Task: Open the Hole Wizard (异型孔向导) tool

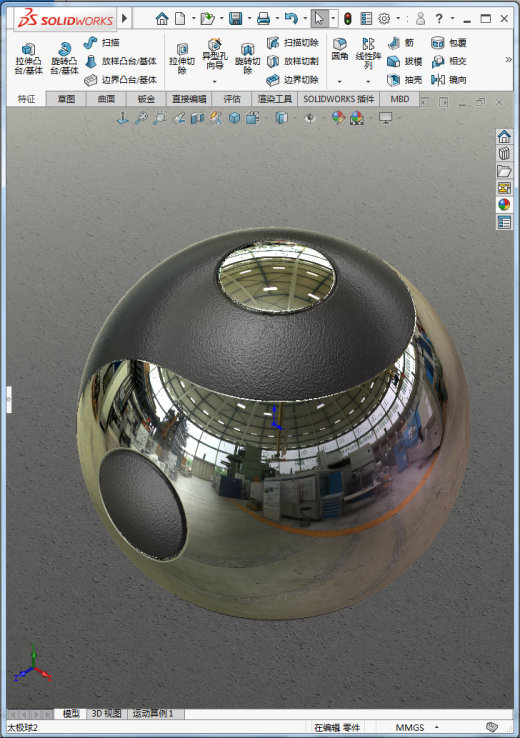Action: tap(215, 54)
